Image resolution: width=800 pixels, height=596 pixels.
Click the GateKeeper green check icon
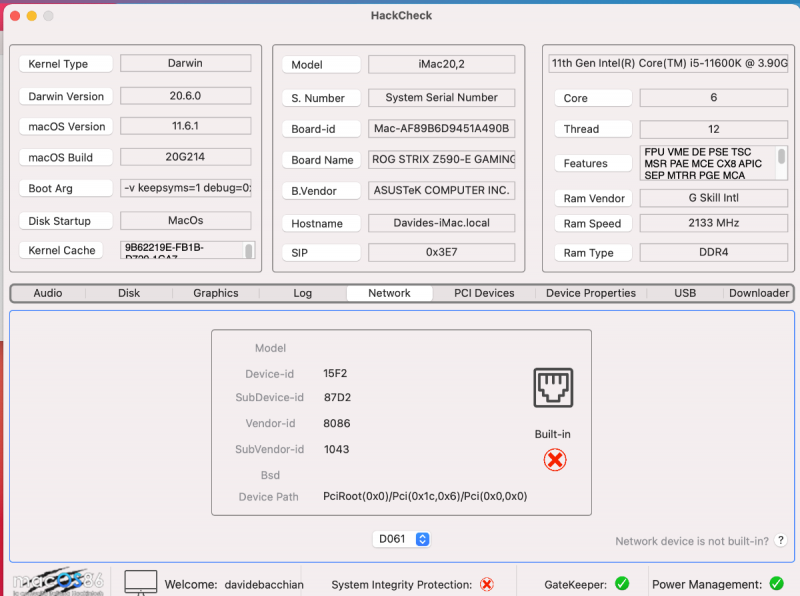tap(621, 584)
